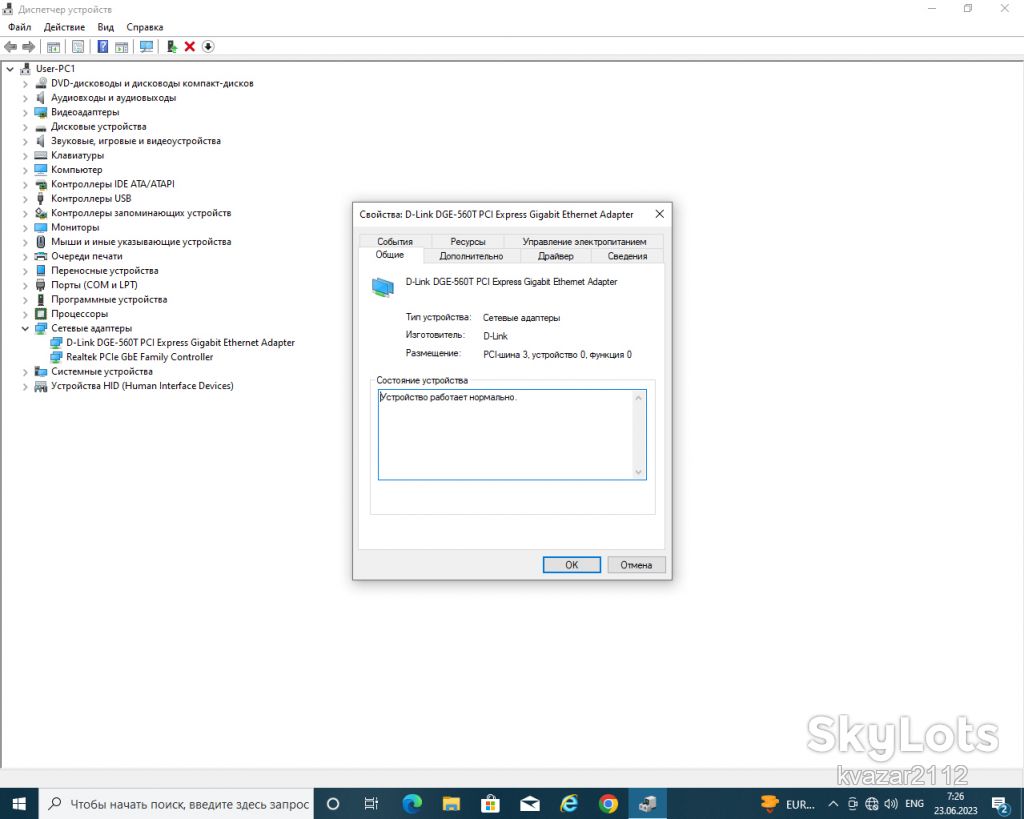The width and height of the screenshot is (1024, 819).
Task: Switch to the Драйвер tab
Action: [x=556, y=256]
